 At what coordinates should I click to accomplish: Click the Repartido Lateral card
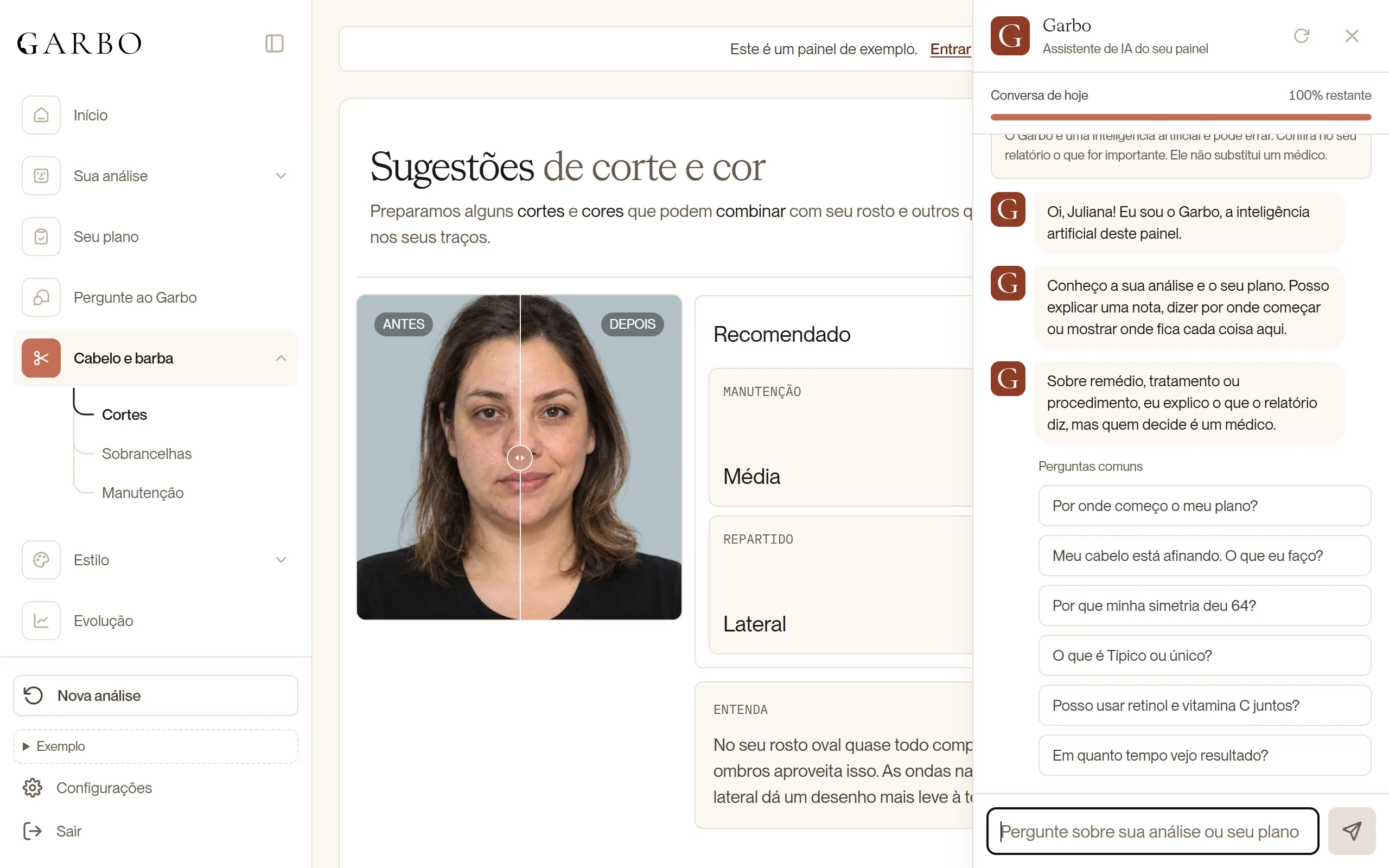[x=841, y=584]
